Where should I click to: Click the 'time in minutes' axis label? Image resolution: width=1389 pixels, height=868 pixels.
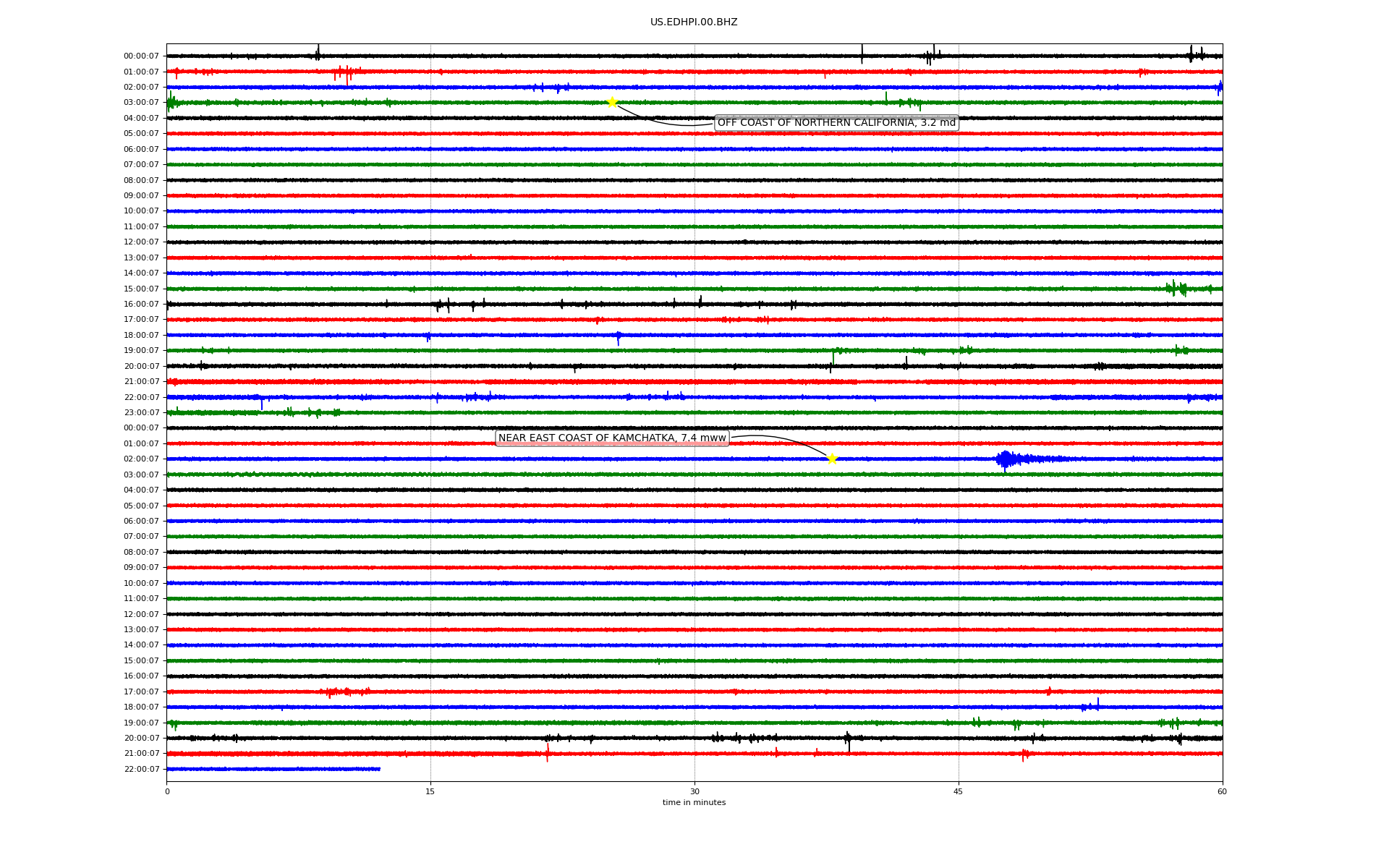(x=694, y=803)
